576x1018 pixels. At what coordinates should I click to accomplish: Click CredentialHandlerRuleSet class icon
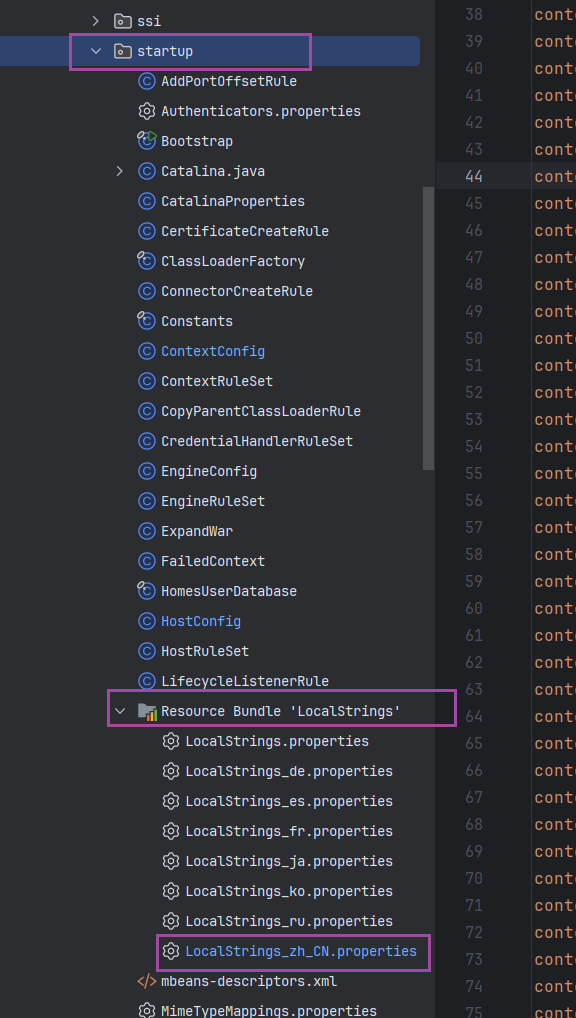tap(147, 441)
